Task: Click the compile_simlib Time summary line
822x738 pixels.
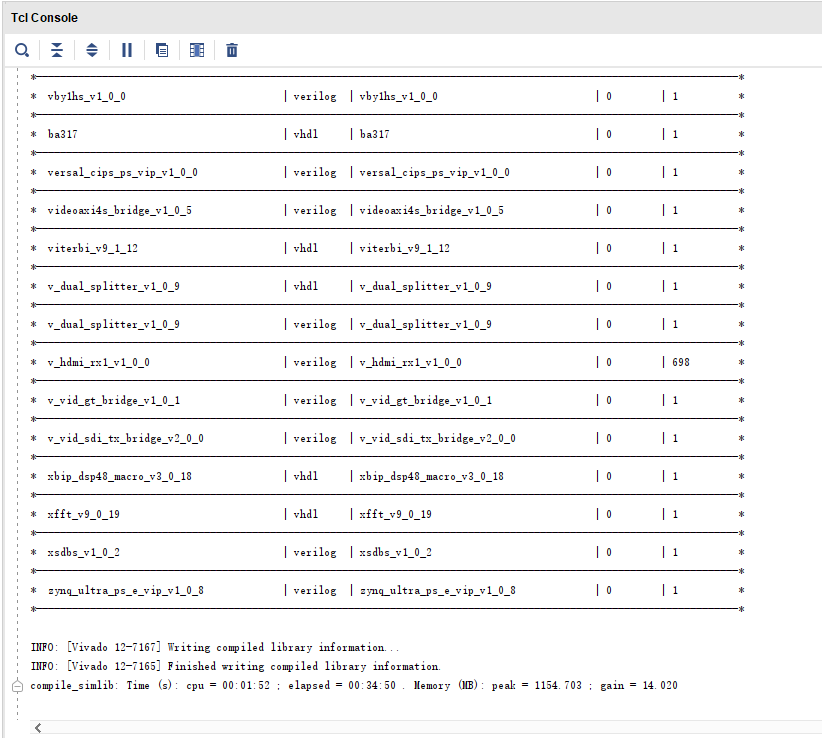Action: tap(354, 686)
